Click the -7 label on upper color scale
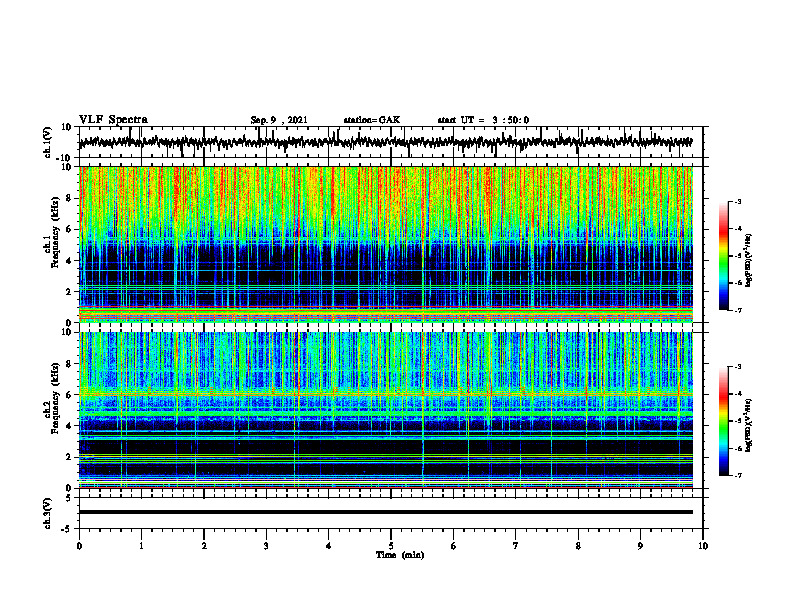The image size is (792, 612). pyautogui.click(x=737, y=310)
